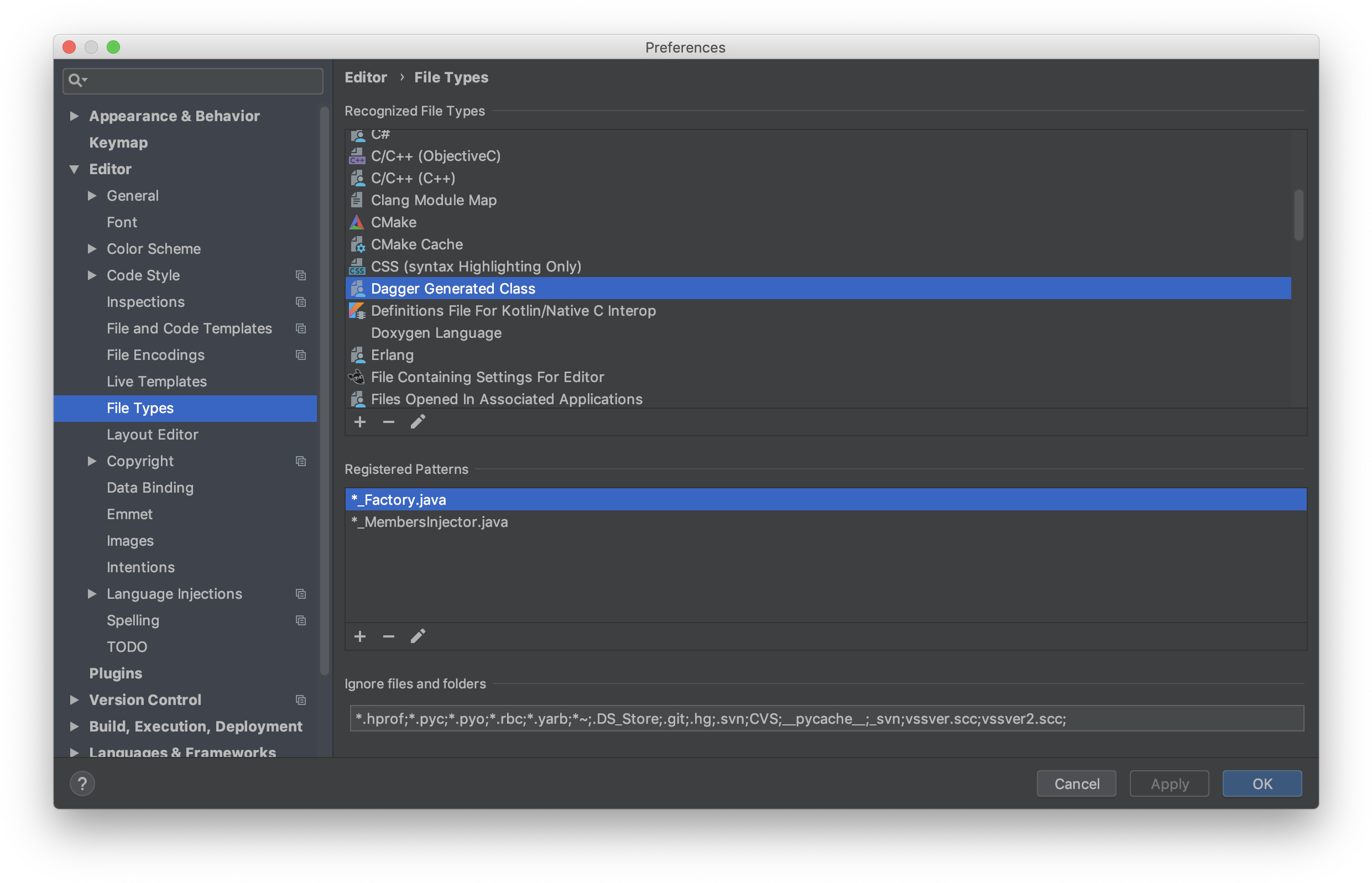Add a new registered pattern
The image size is (1372, 883).
click(359, 636)
